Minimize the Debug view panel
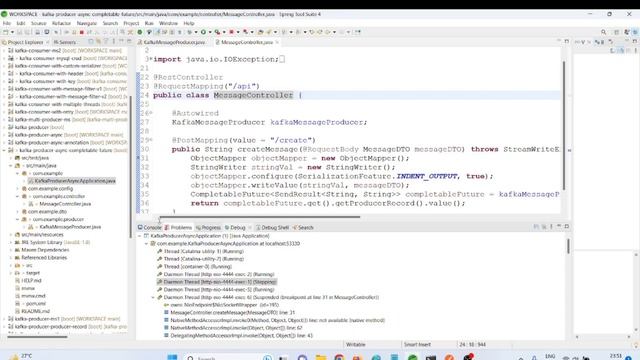Screen dimensions: 640x360 559,226
